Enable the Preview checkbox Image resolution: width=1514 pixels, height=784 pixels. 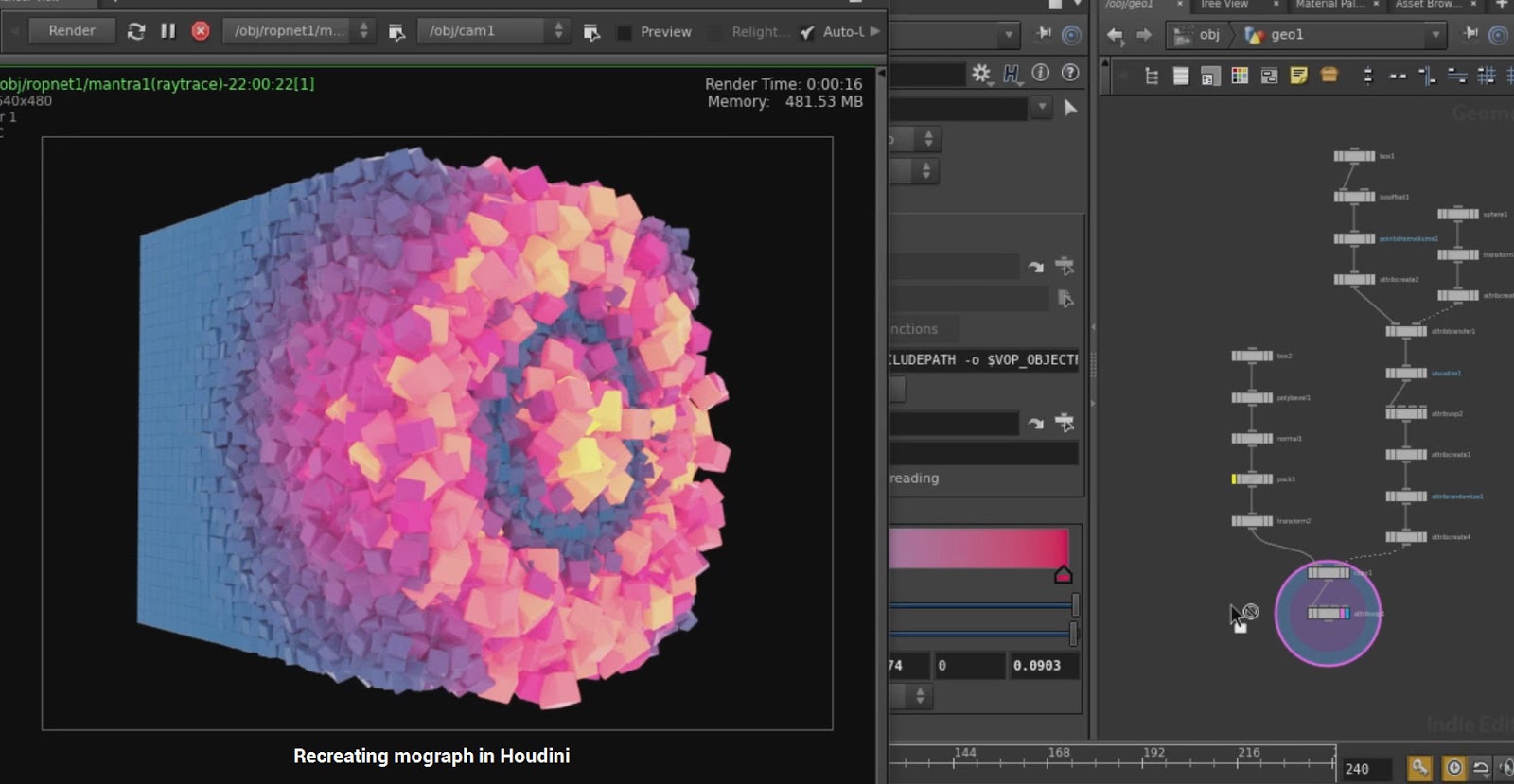click(625, 33)
